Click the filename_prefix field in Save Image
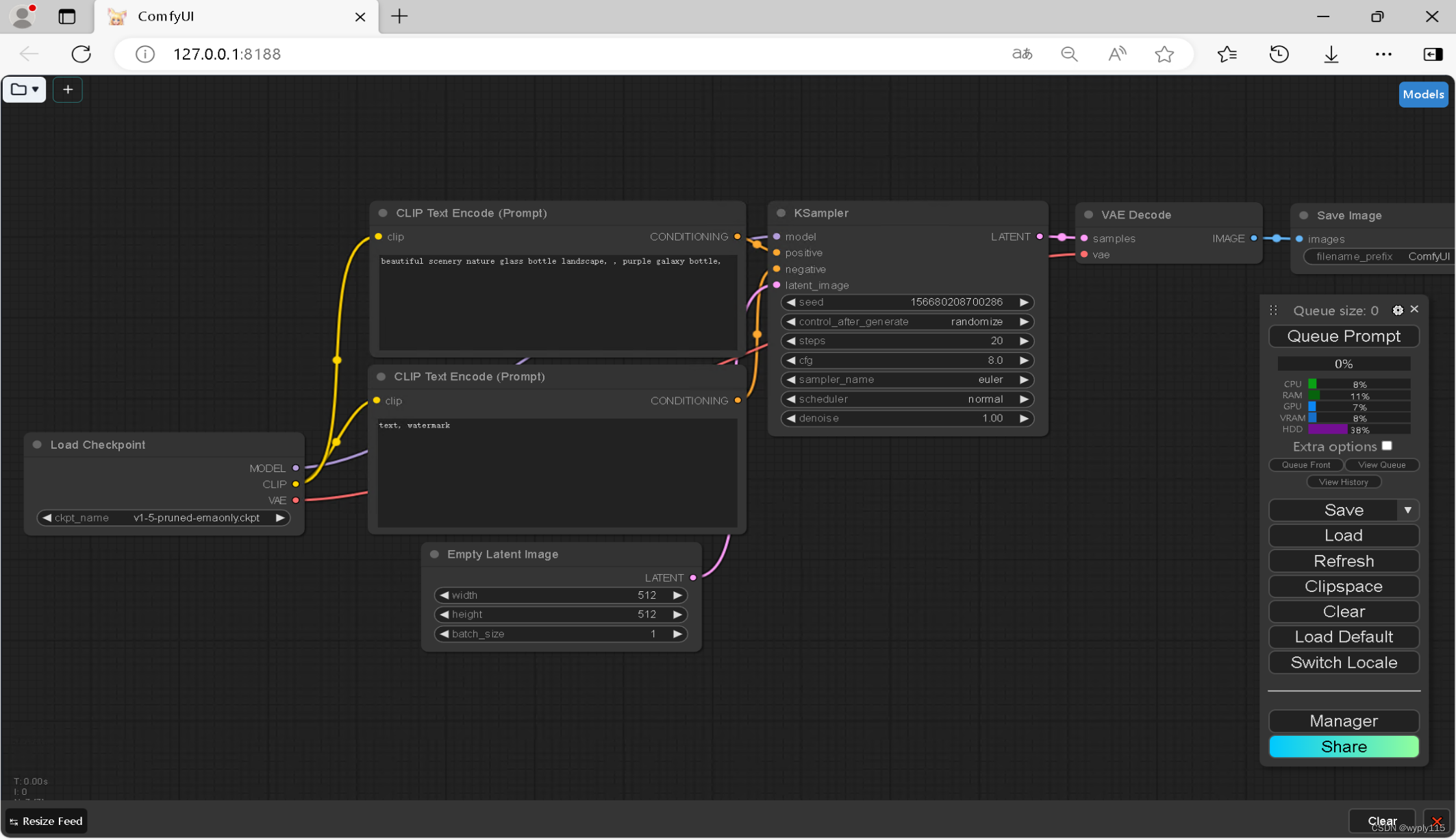Screen dimensions: 1456x840 (1379, 256)
